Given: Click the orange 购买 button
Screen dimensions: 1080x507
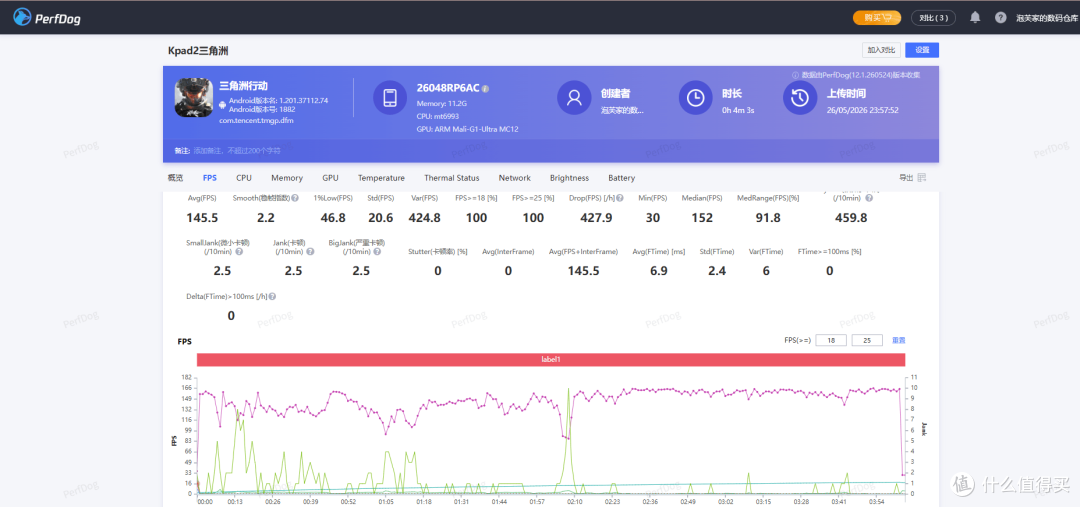Looking at the screenshot, I should pos(877,18).
